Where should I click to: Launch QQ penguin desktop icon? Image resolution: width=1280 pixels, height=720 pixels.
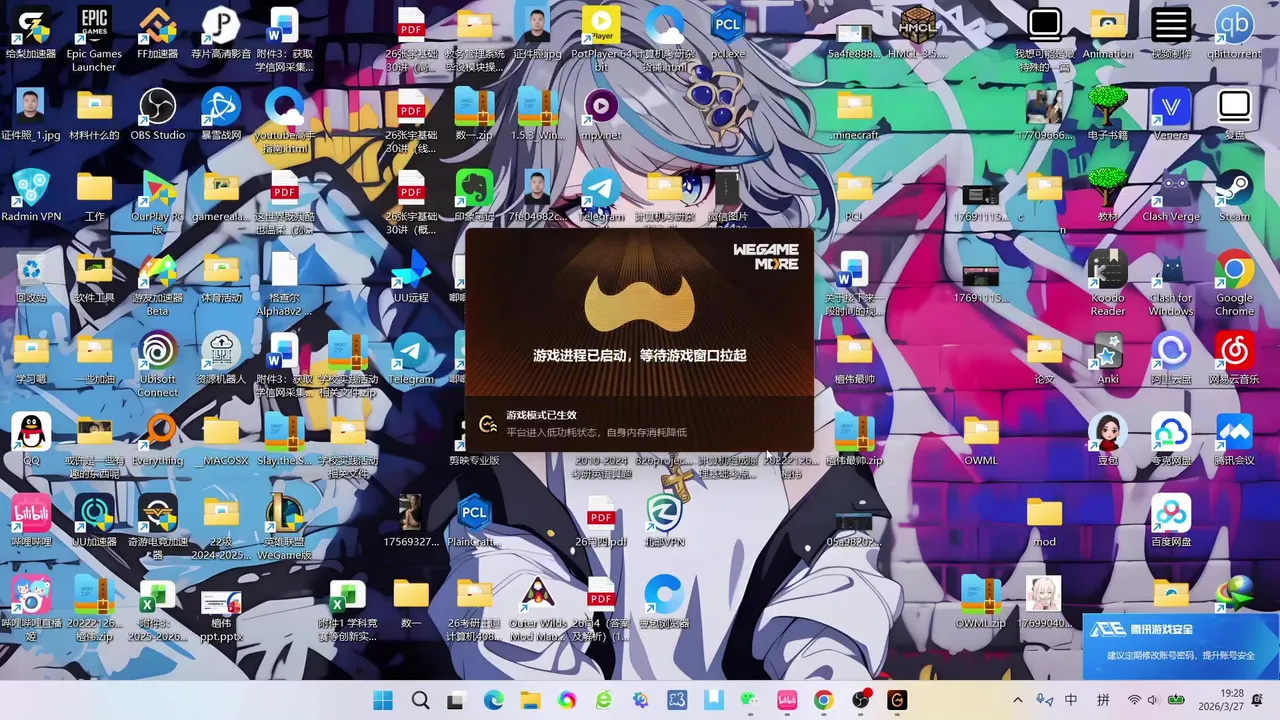31,440
